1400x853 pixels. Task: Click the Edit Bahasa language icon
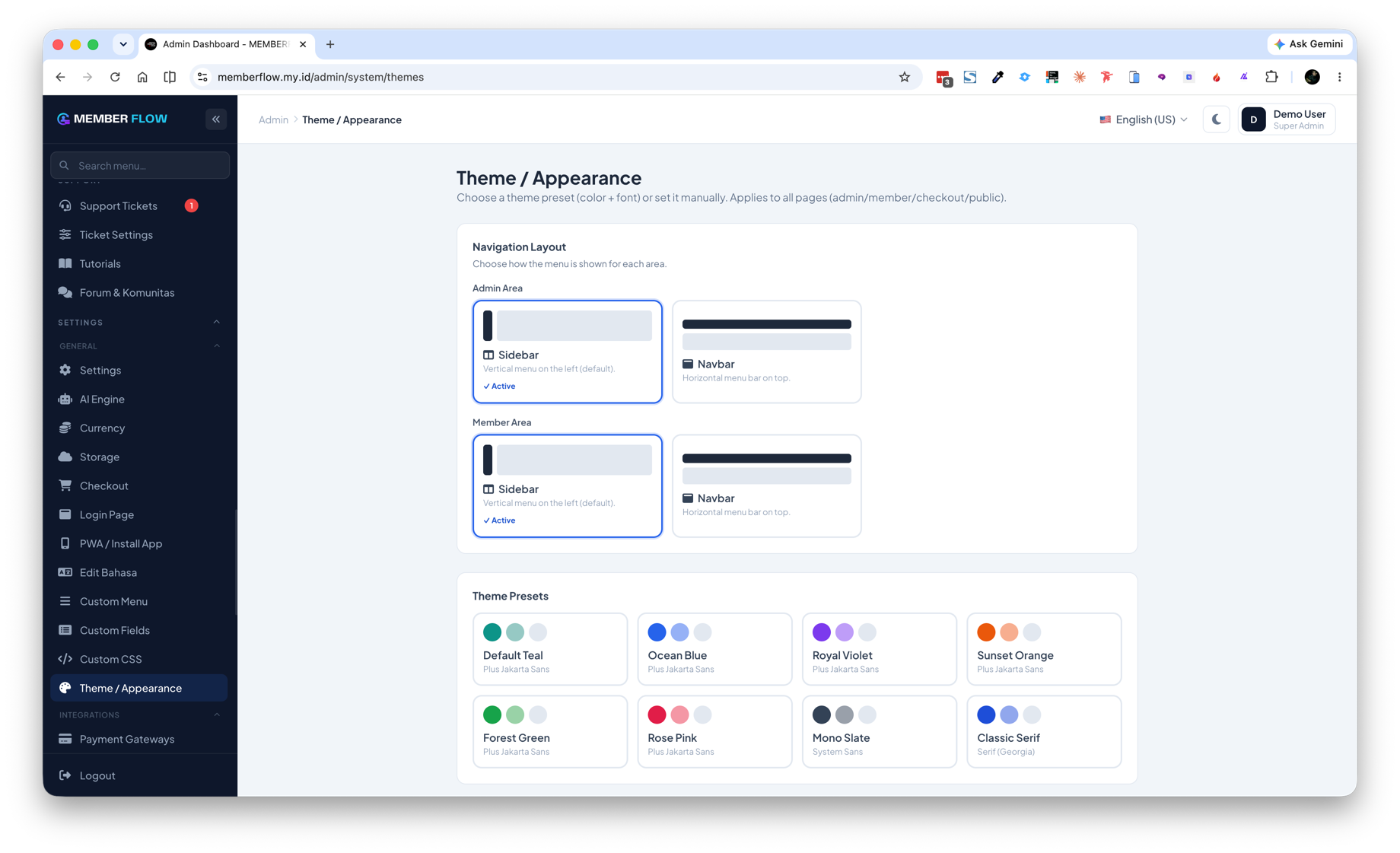[65, 572]
